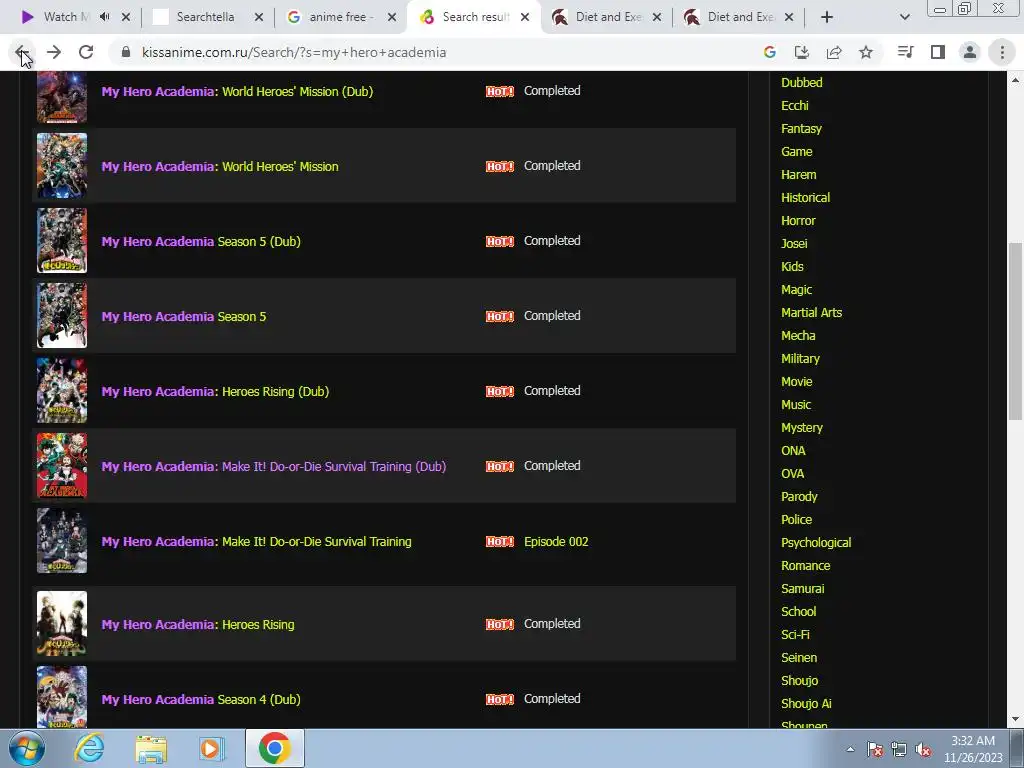
Task: Go forward with the forward arrow
Action: [54, 52]
